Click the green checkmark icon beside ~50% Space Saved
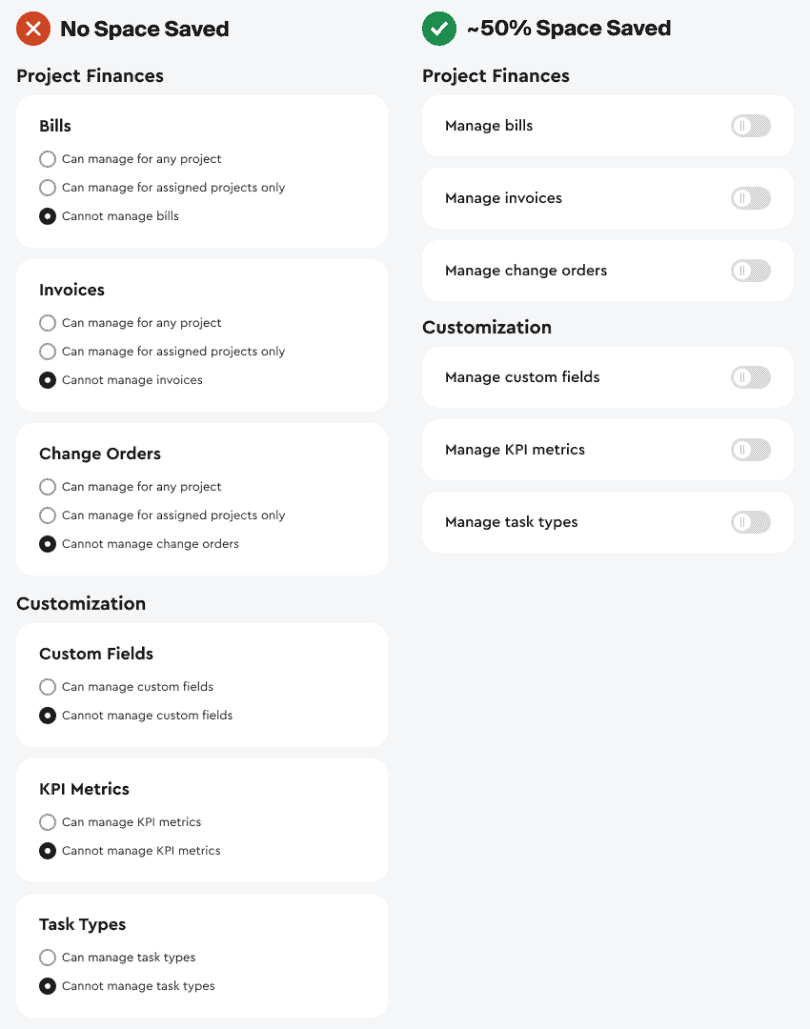Image resolution: width=810 pixels, height=1029 pixels. (439, 29)
